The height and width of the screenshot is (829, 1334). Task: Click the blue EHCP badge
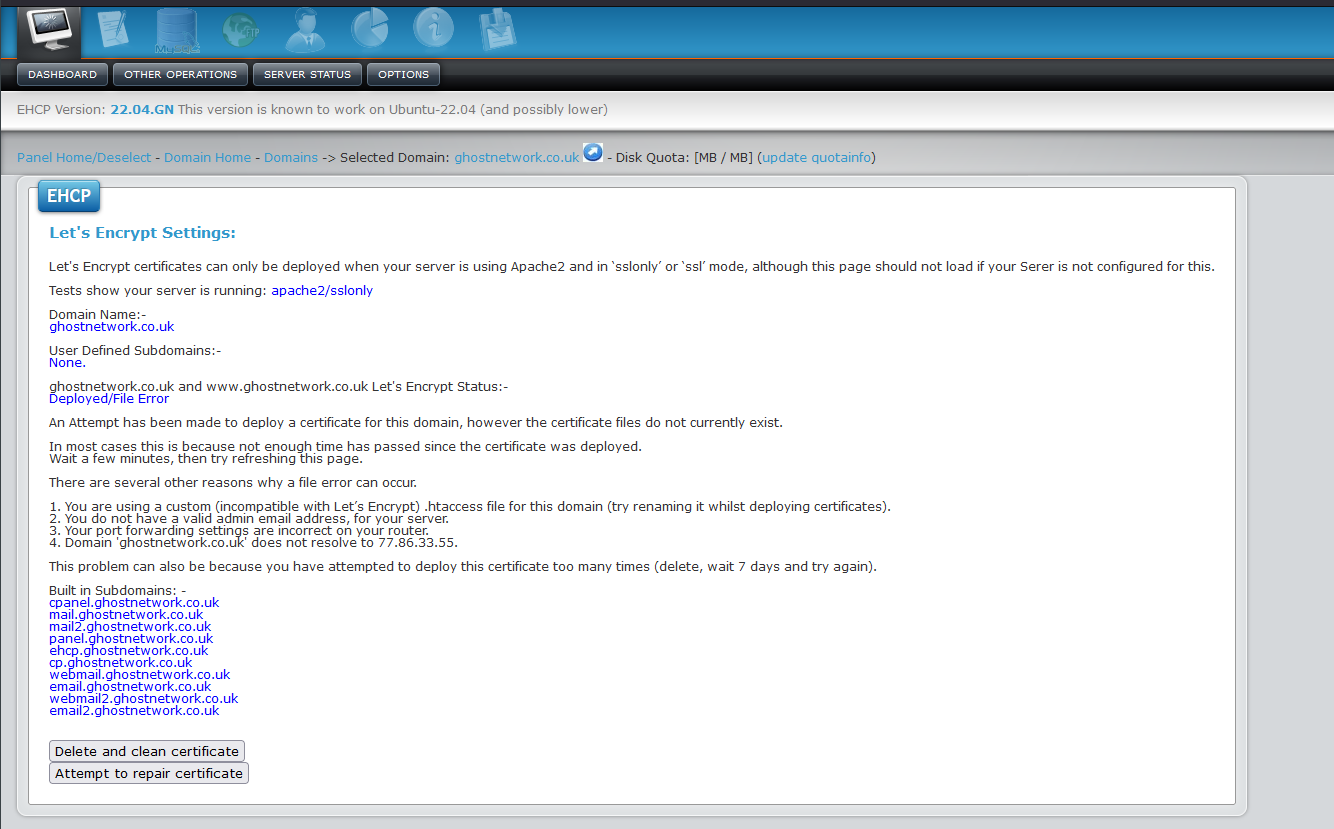[x=69, y=196]
